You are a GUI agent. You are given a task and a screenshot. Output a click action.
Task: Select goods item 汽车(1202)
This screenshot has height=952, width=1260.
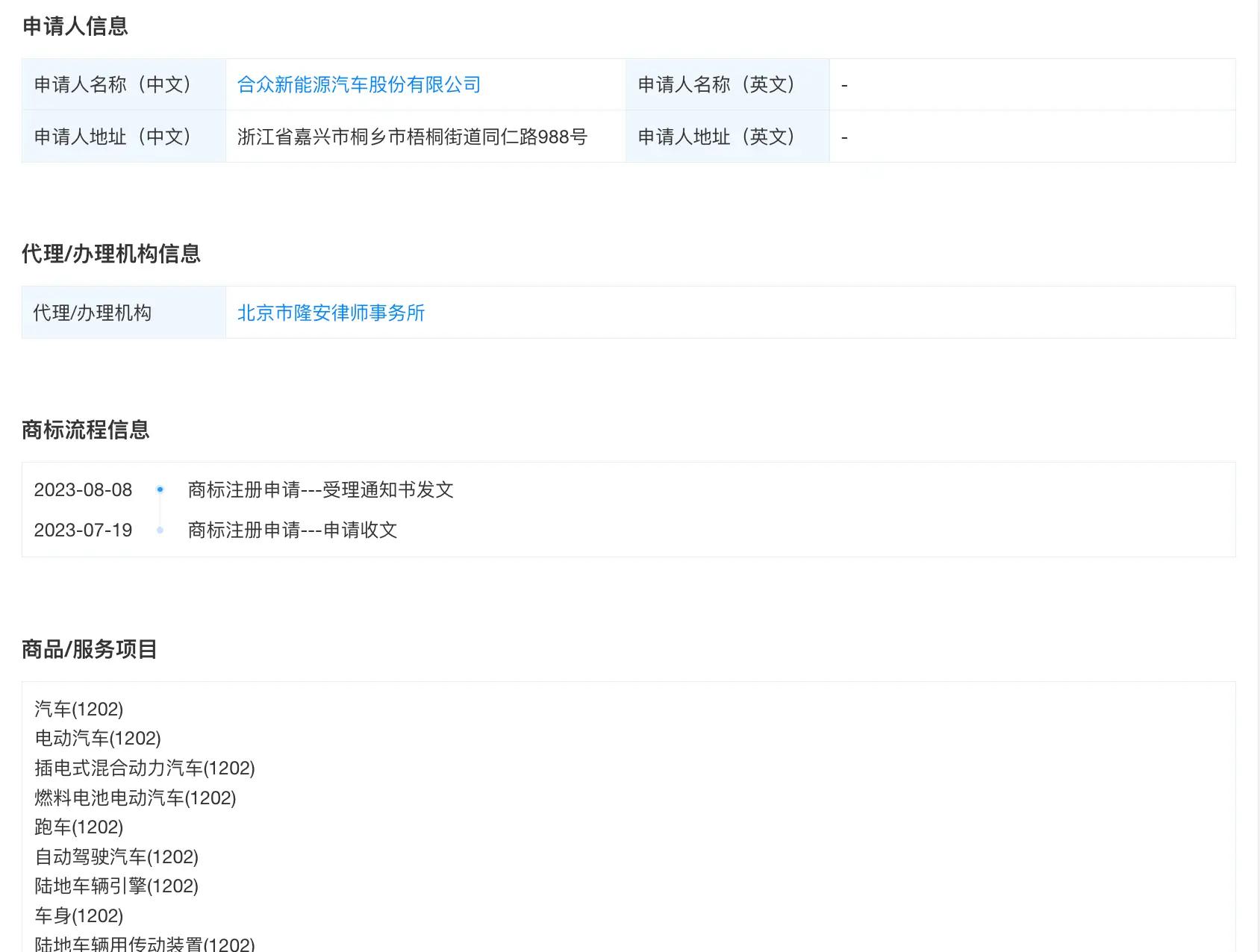click(x=79, y=709)
